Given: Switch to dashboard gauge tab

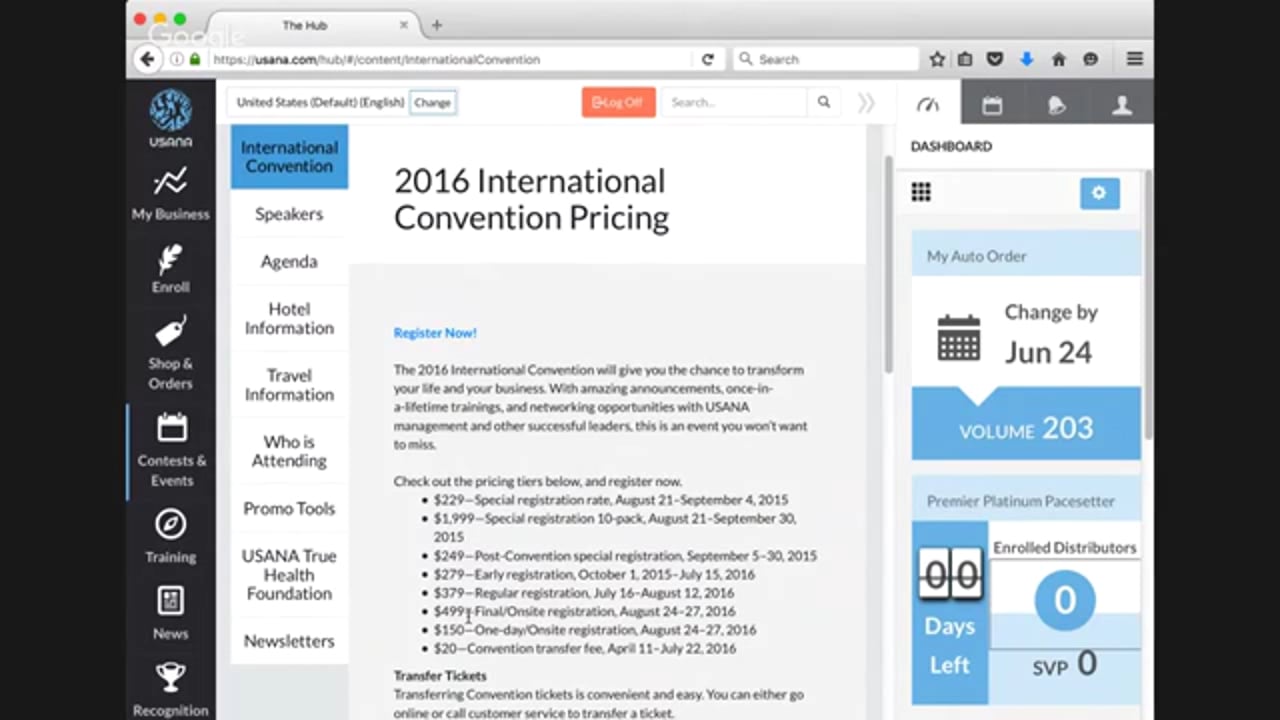Looking at the screenshot, I should (x=928, y=104).
